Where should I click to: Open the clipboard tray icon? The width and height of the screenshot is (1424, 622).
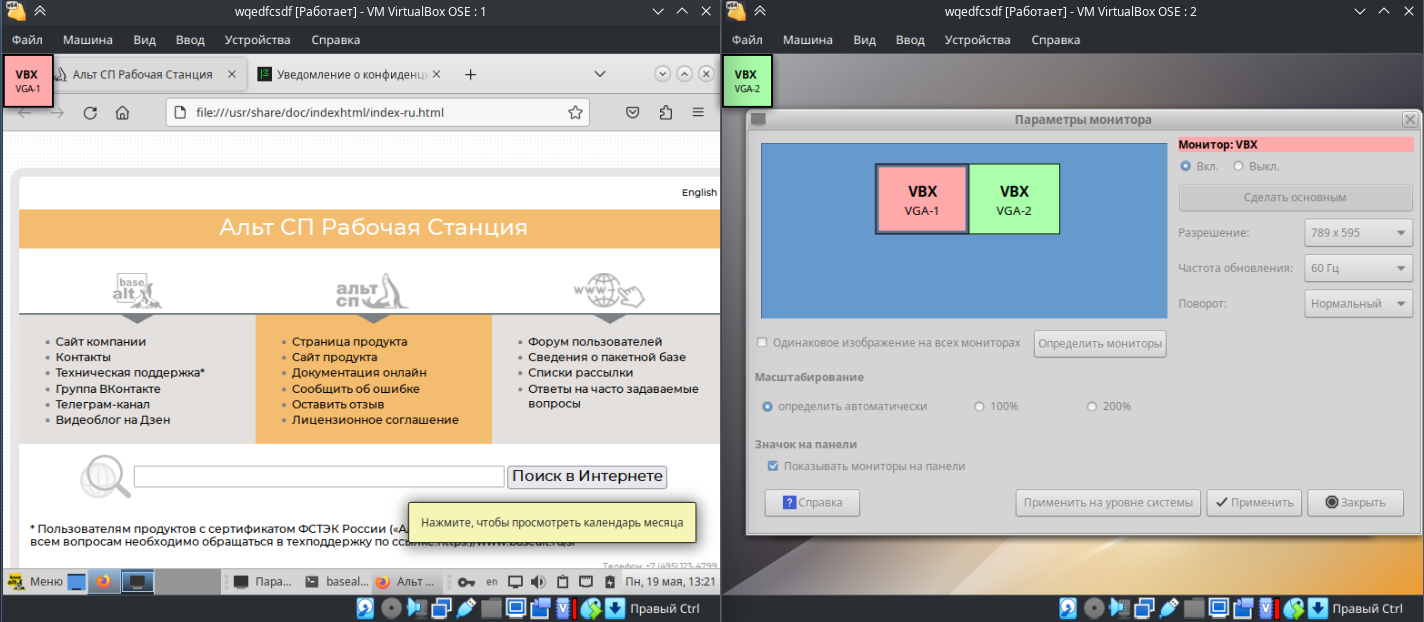[x=562, y=581]
